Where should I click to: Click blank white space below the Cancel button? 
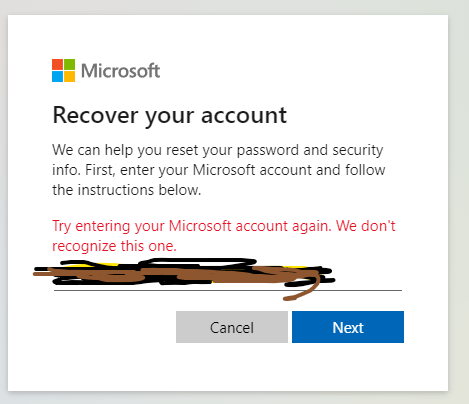tap(232, 365)
